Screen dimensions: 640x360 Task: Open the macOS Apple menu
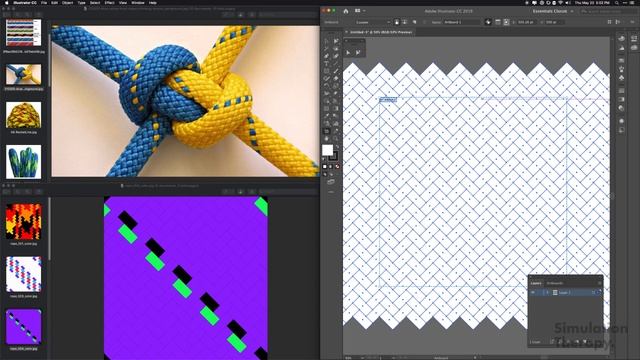[x=7, y=2]
